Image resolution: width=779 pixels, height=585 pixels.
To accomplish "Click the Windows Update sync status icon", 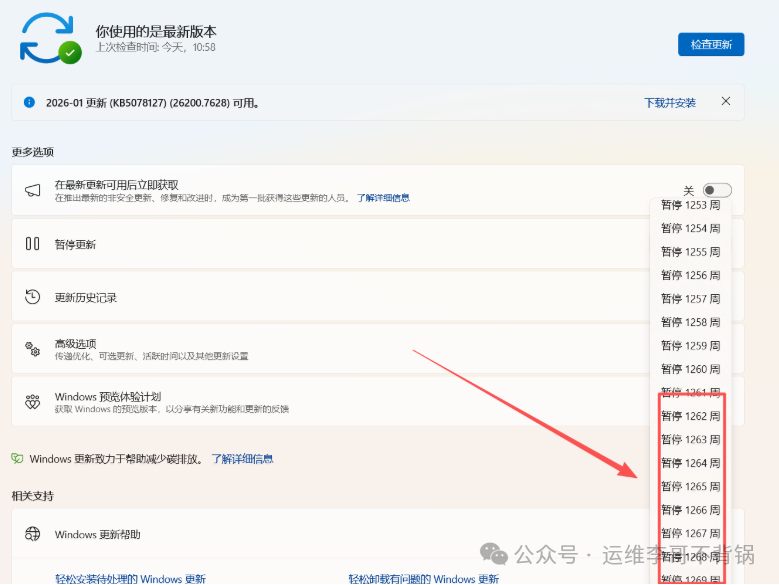I will [51, 39].
